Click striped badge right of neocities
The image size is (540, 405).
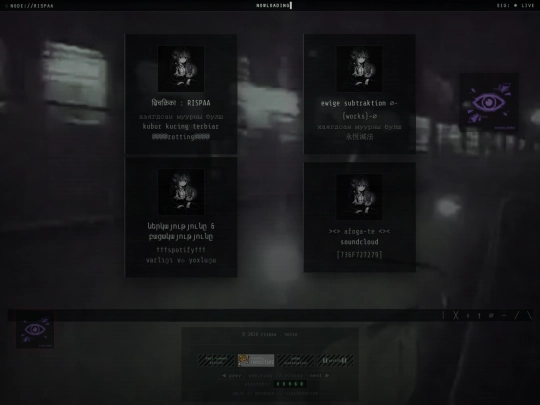click(295, 360)
